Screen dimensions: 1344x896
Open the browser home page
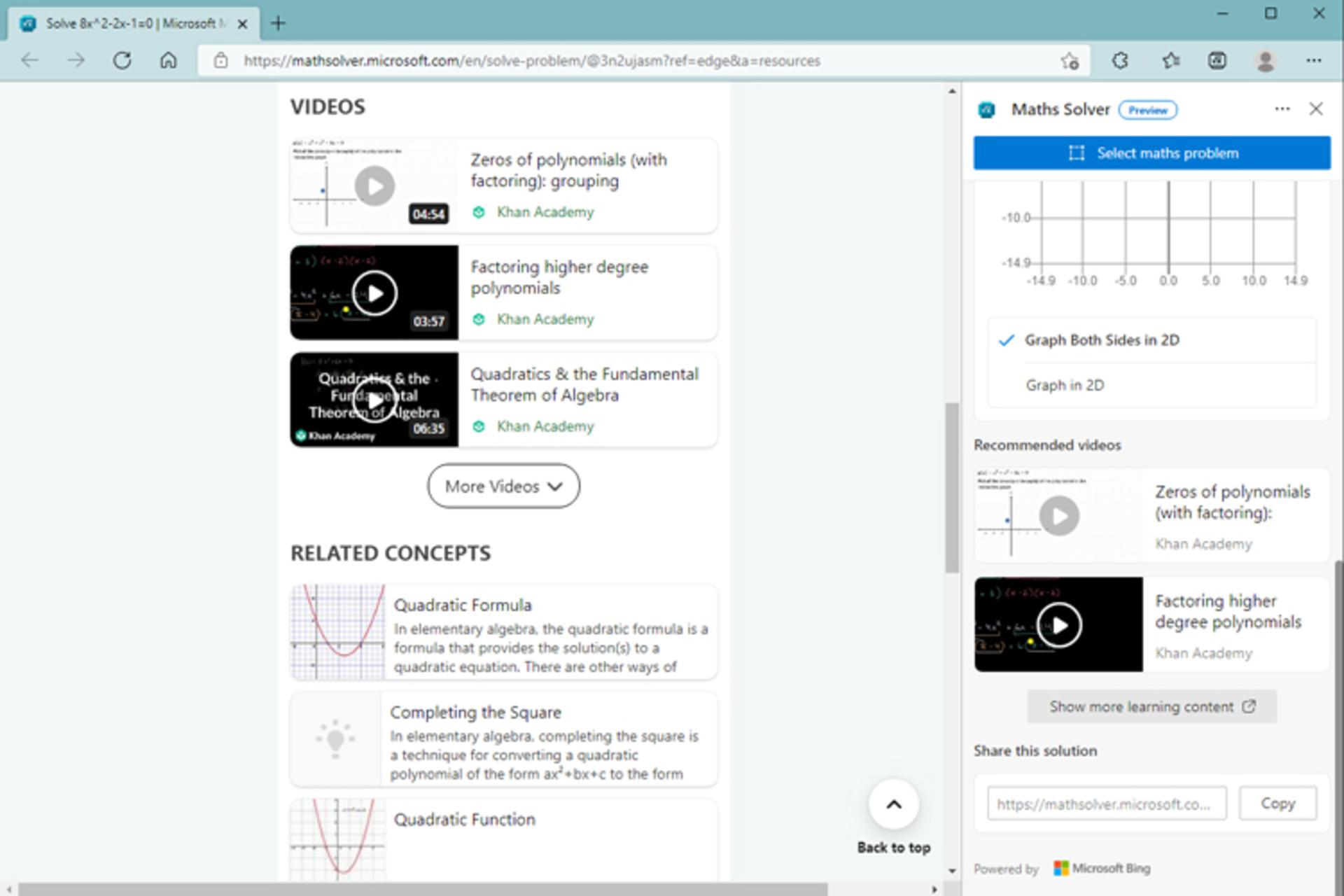[x=168, y=61]
